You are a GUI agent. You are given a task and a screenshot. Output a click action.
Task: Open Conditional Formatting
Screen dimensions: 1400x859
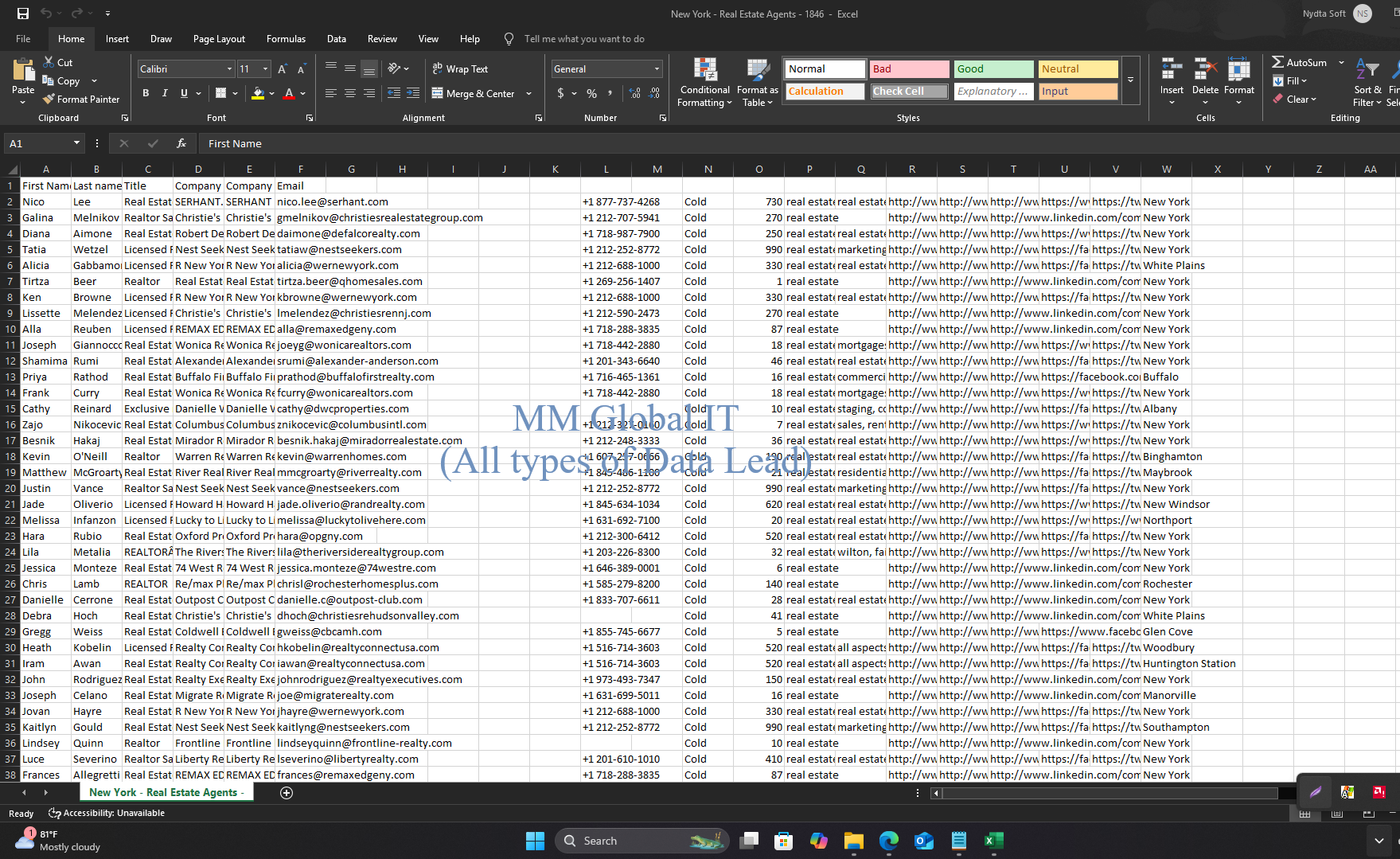click(x=704, y=83)
